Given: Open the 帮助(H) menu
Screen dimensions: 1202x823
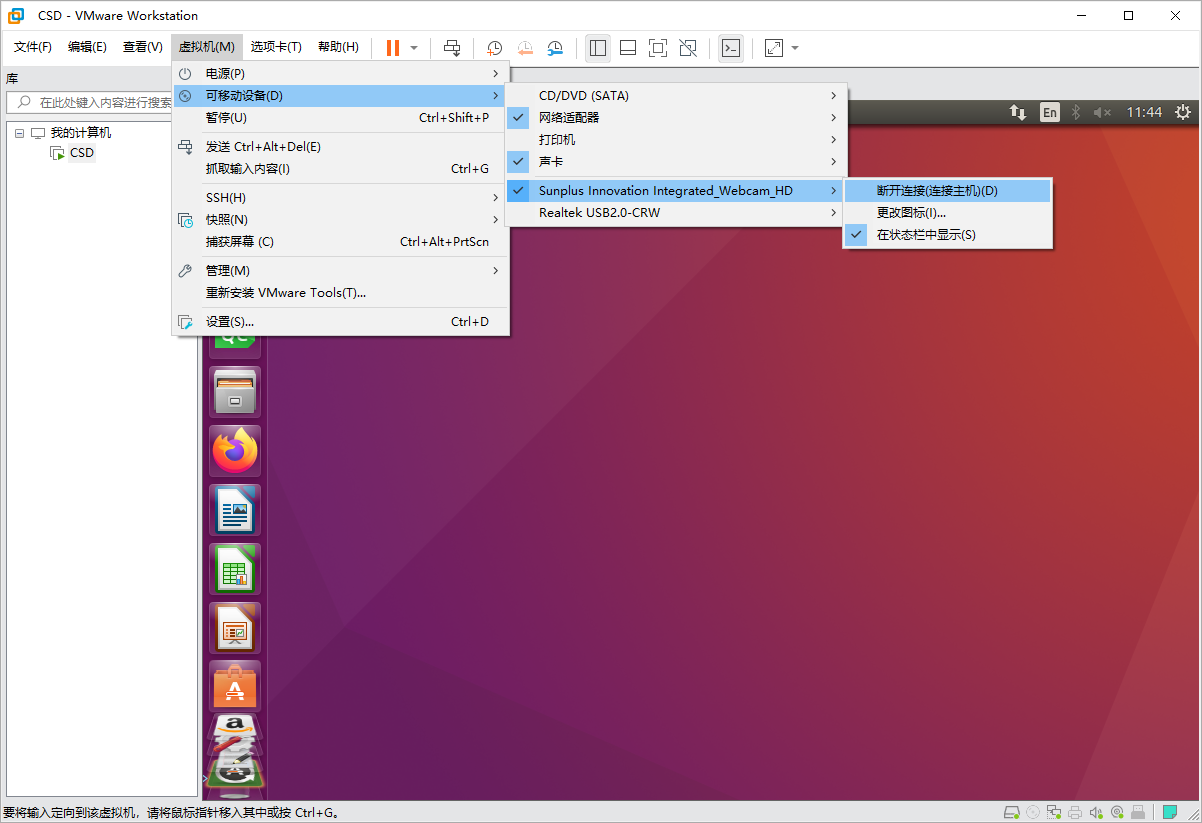Looking at the screenshot, I should click(x=338, y=47).
